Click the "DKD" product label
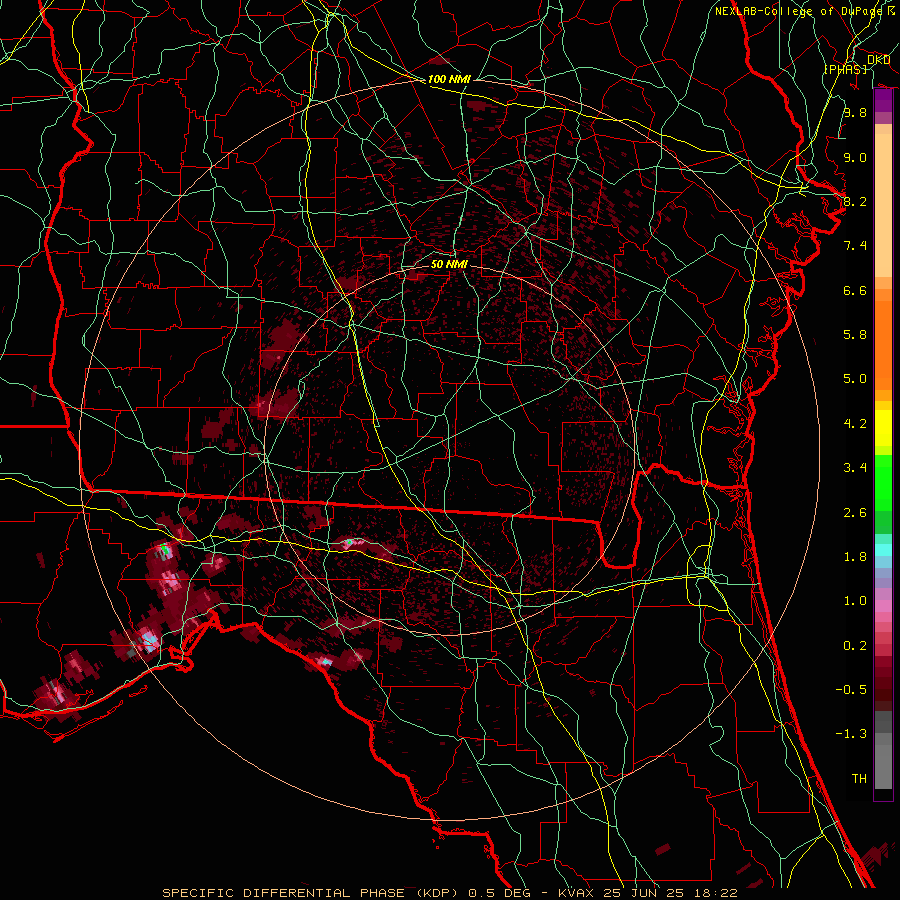Image resolution: width=900 pixels, height=900 pixels. click(878, 60)
